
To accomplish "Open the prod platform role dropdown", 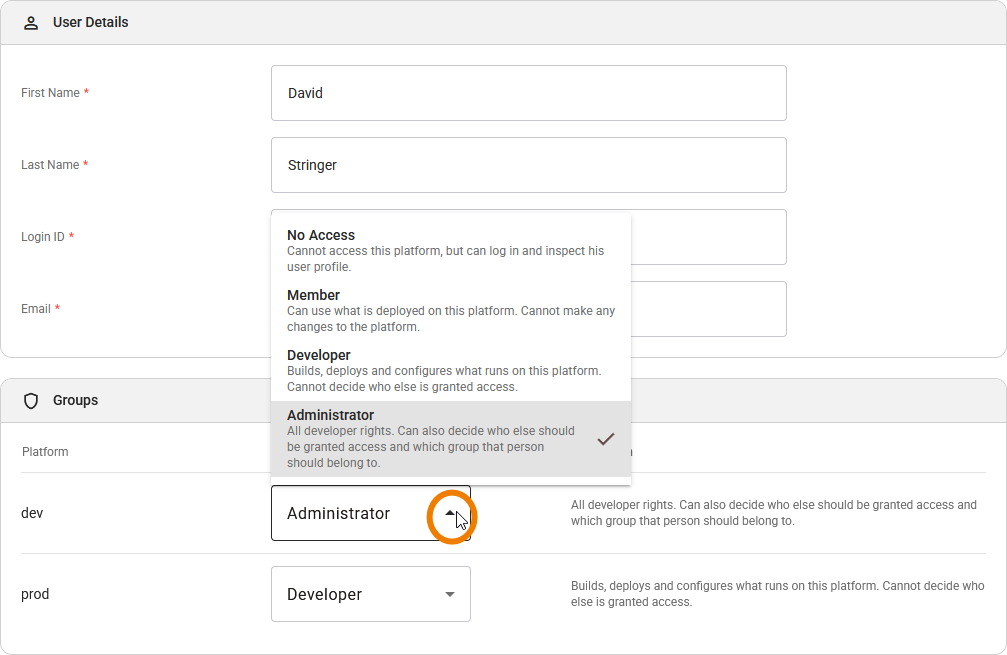I will pyautogui.click(x=371, y=594).
